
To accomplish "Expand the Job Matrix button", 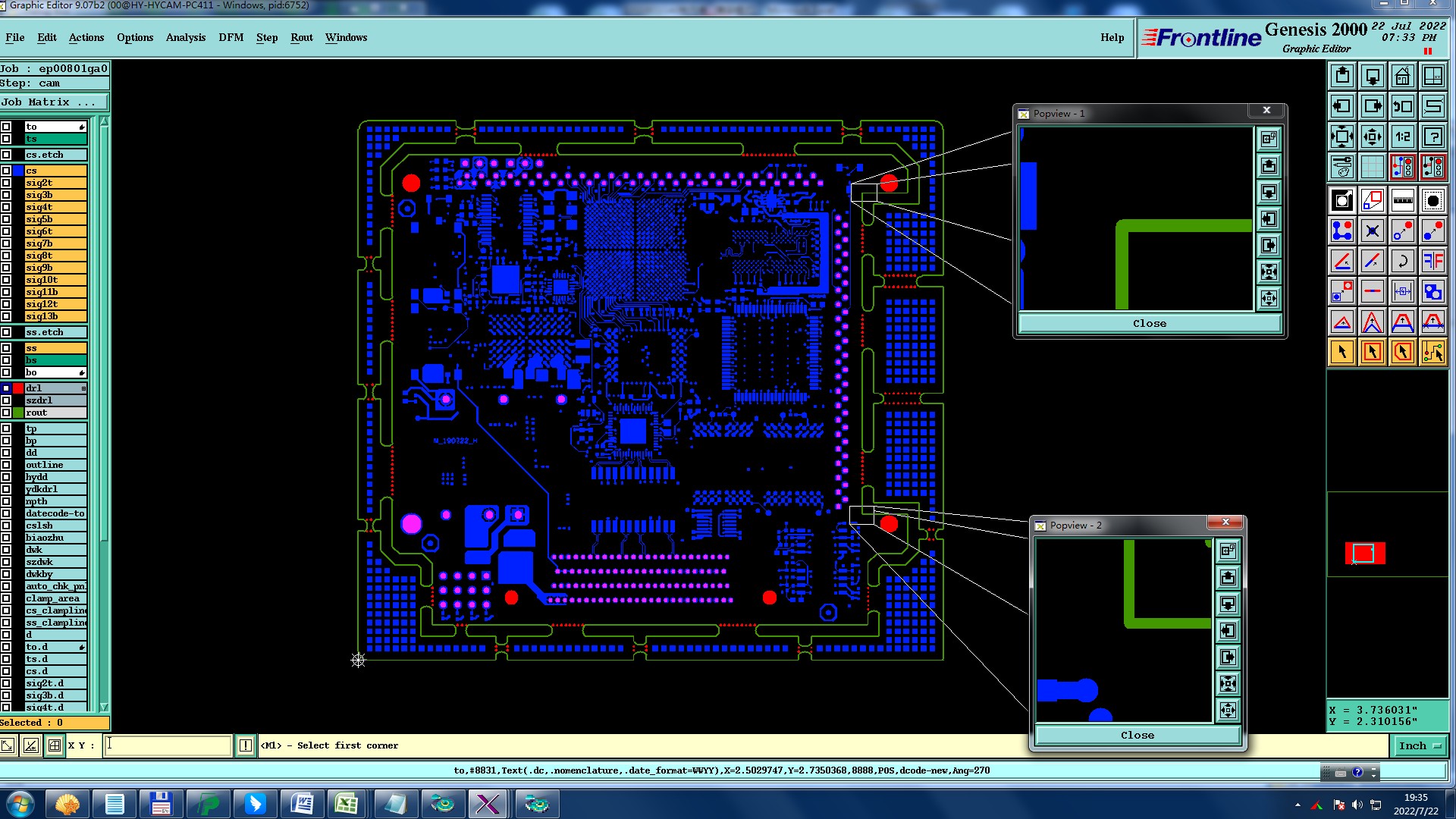I will click(54, 102).
